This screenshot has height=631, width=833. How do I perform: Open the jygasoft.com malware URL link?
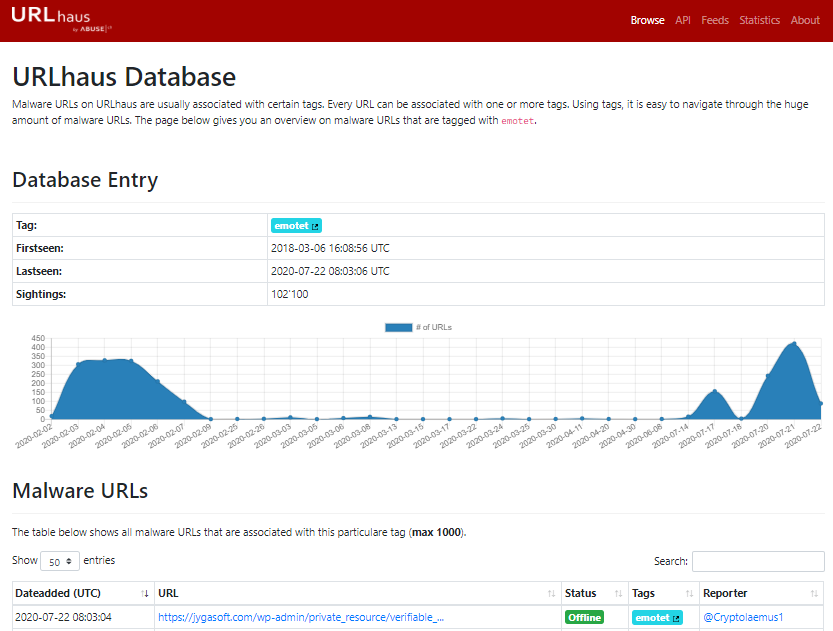301,617
